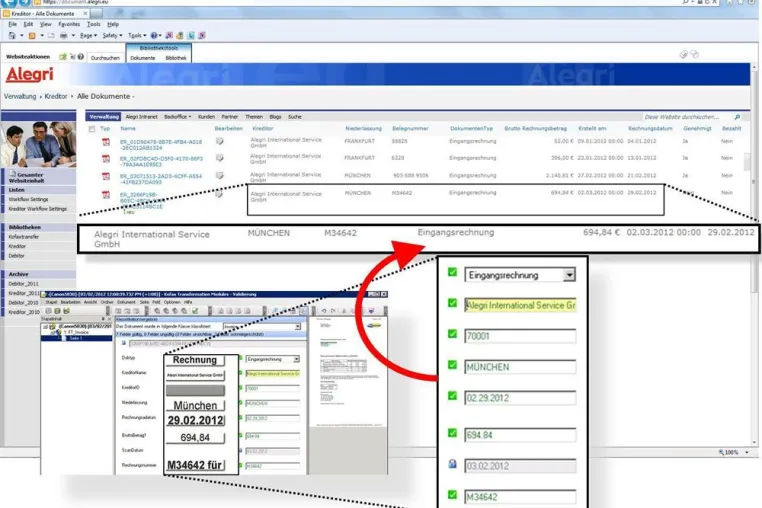Click the Home icon in browser command bar

[x=12, y=35]
